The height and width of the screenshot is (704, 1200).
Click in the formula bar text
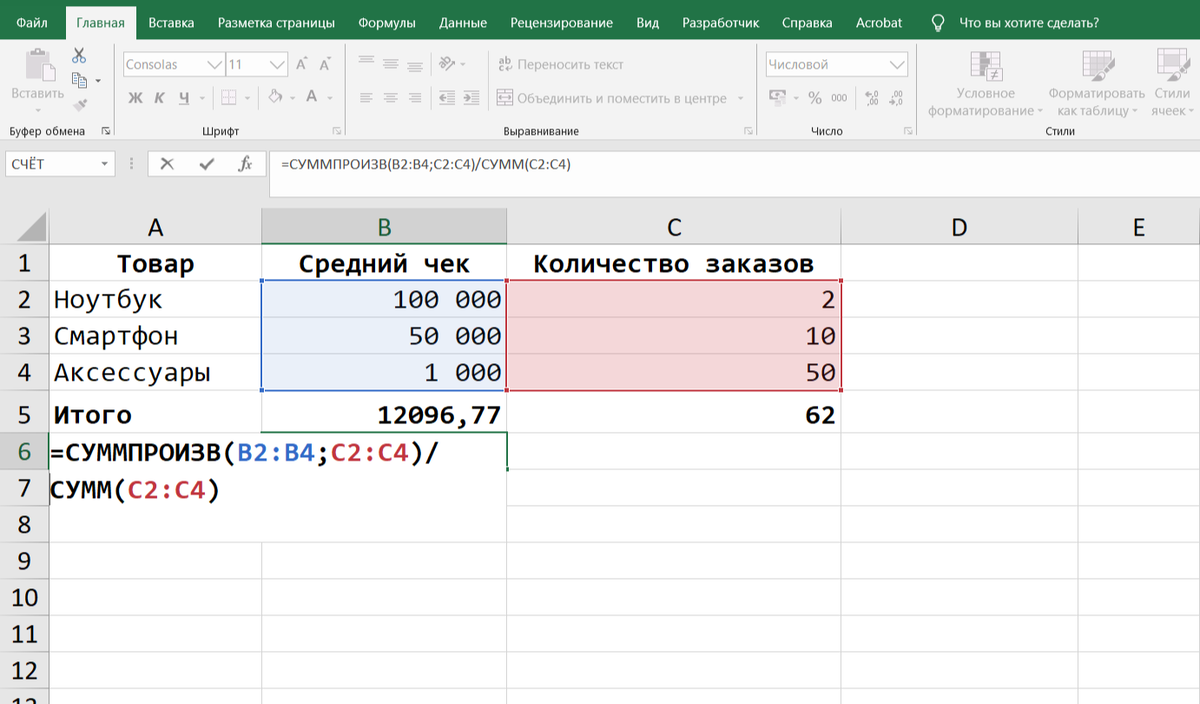point(426,164)
